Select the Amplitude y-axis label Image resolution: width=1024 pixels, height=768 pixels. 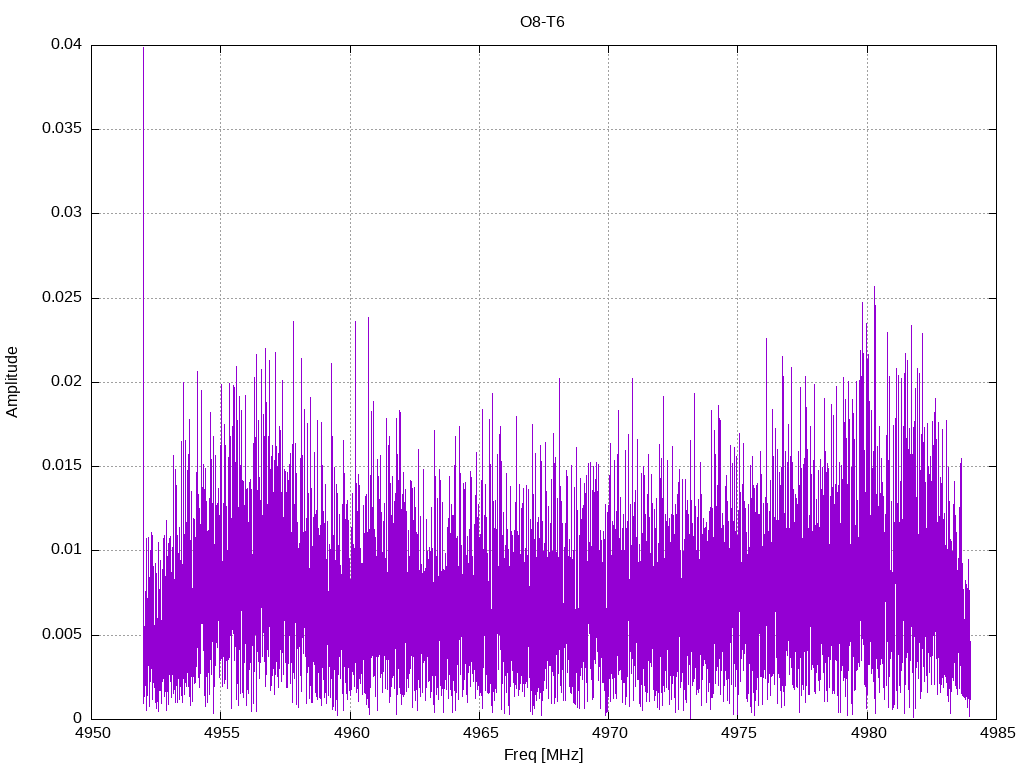click(x=12, y=381)
